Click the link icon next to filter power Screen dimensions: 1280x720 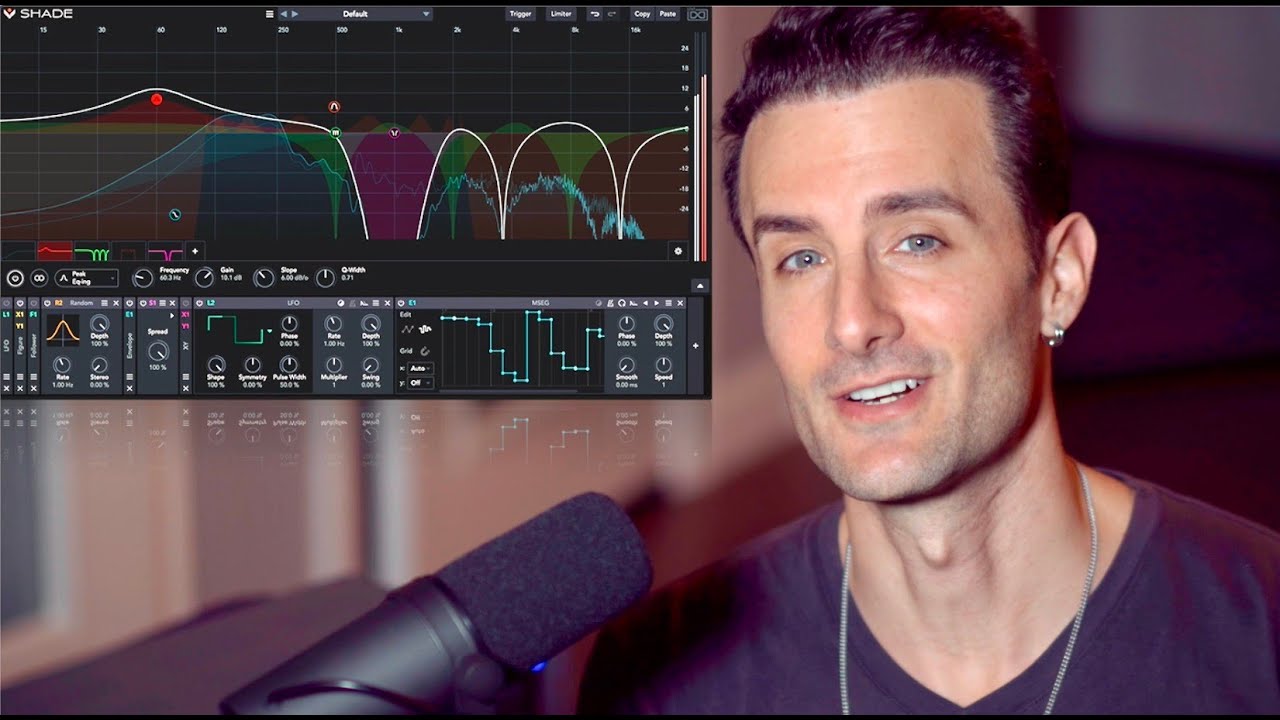pyautogui.click(x=39, y=278)
